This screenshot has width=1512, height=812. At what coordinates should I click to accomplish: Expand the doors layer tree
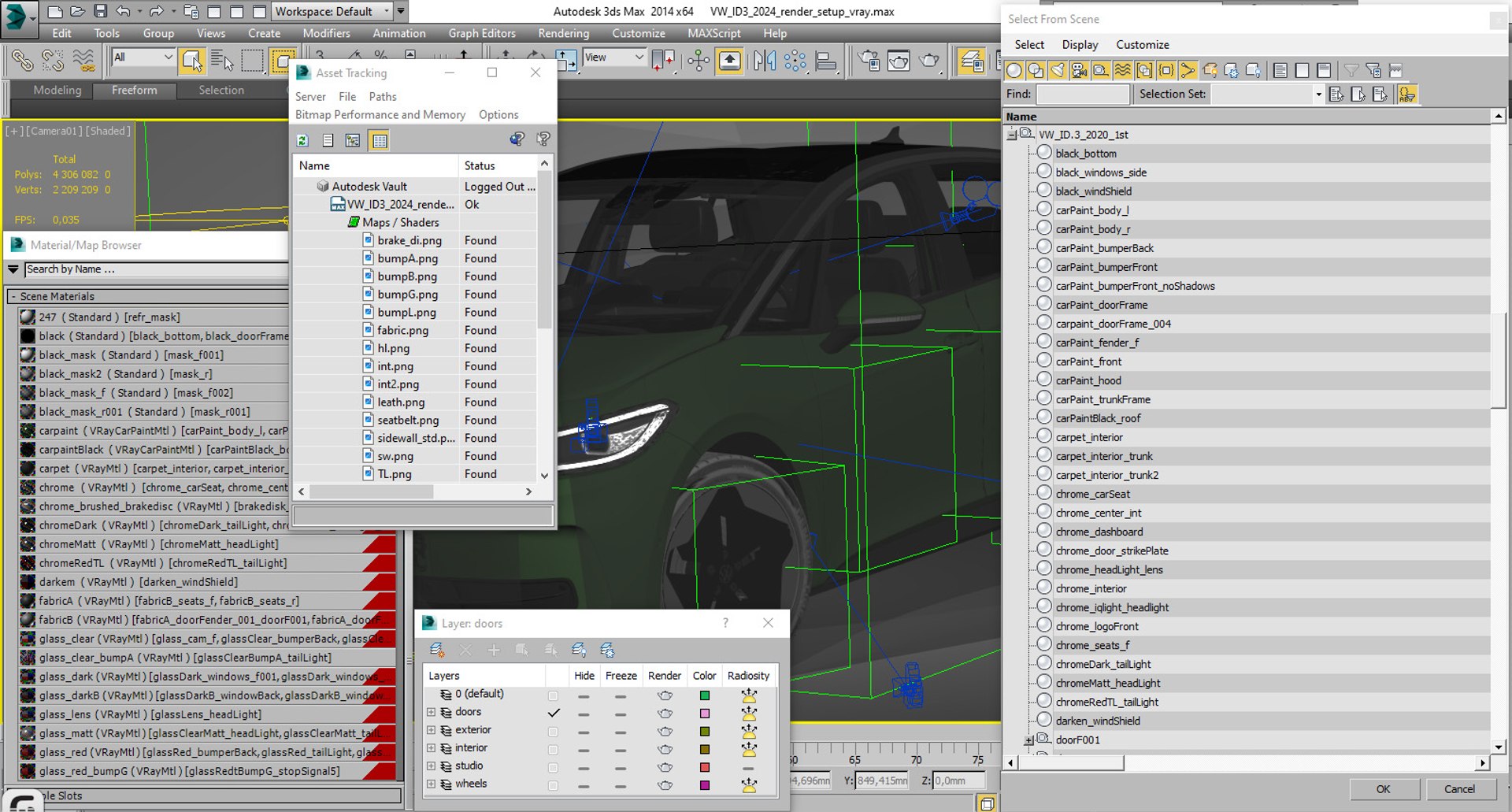click(431, 712)
